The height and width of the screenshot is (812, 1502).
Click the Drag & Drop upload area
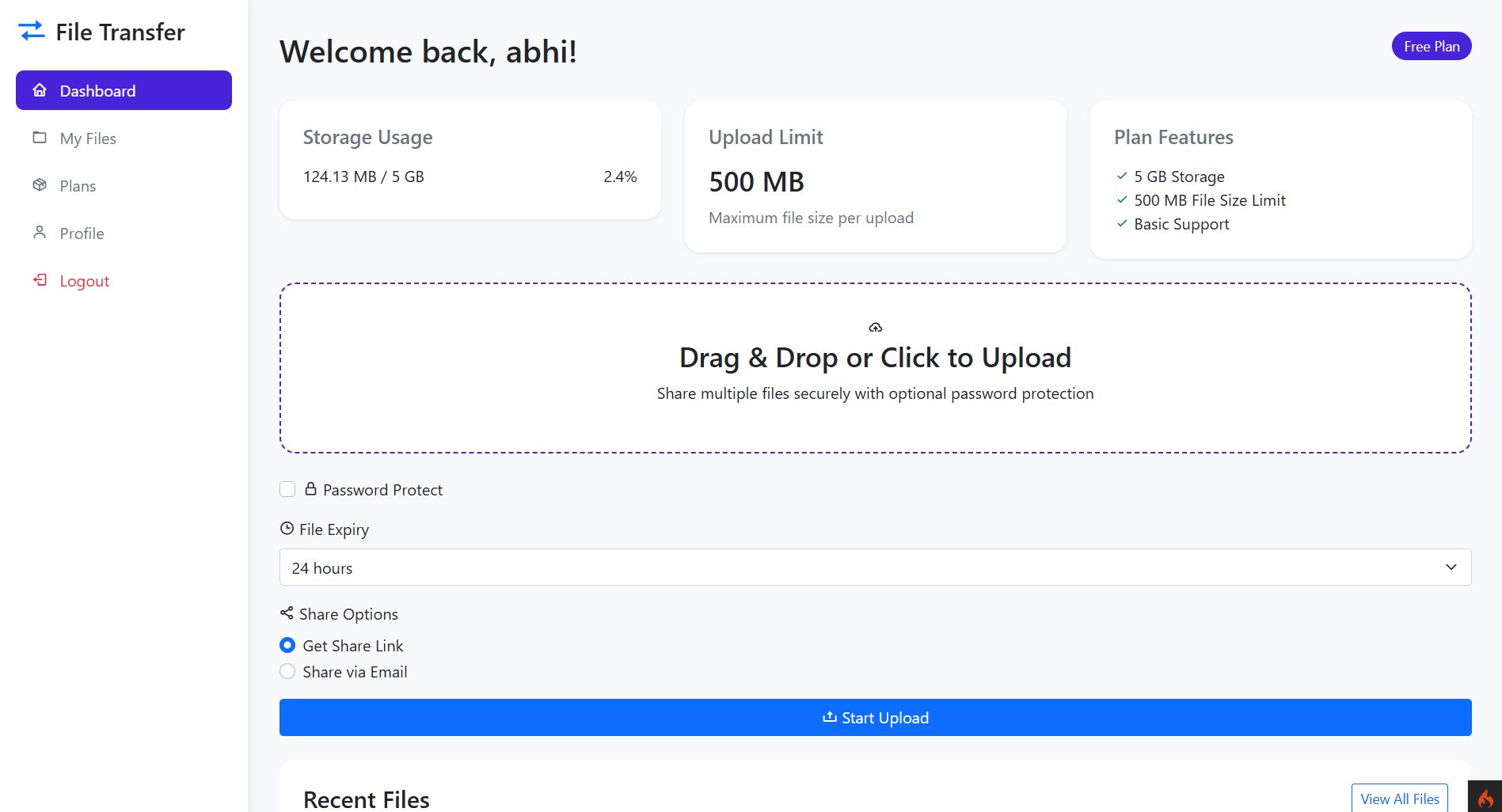pyautogui.click(x=875, y=368)
